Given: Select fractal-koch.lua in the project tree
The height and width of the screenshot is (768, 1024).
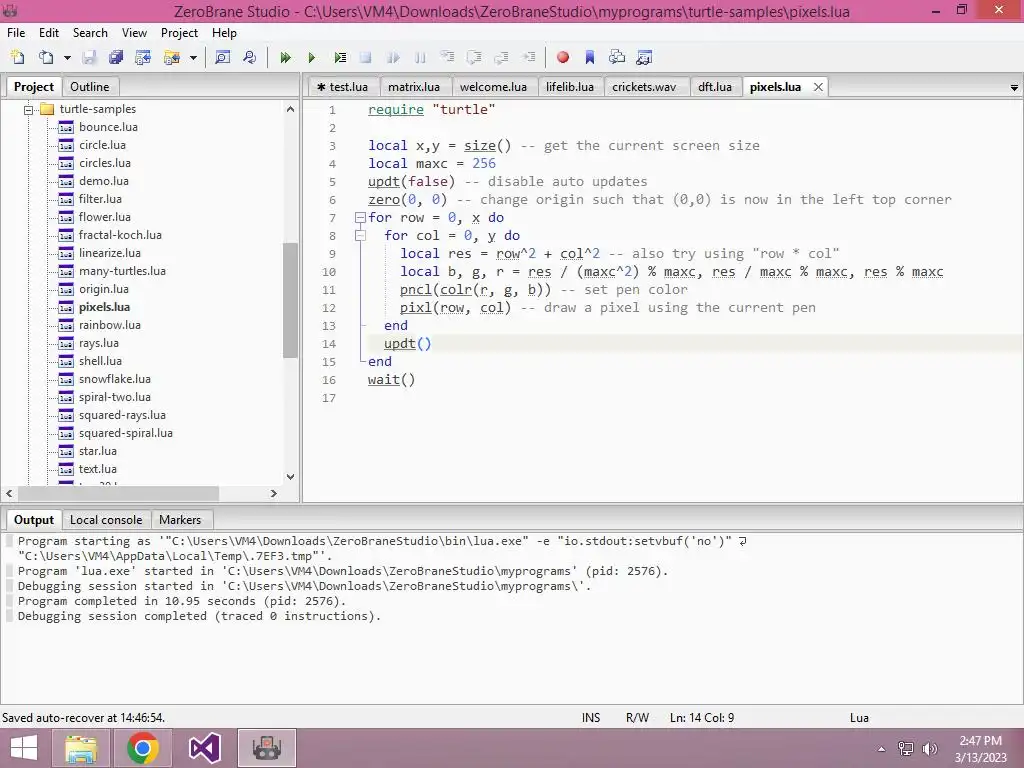Looking at the screenshot, I should tap(120, 235).
